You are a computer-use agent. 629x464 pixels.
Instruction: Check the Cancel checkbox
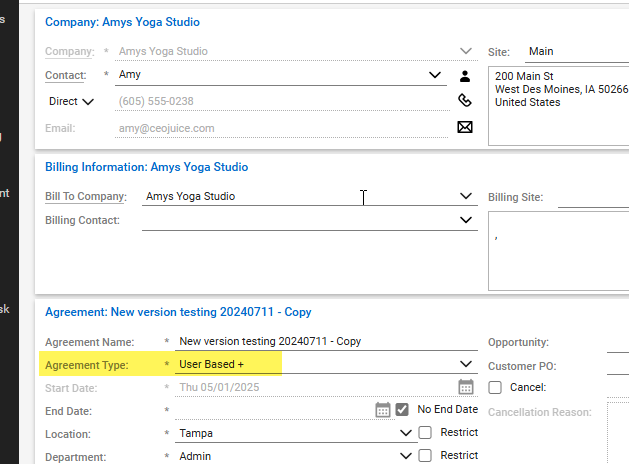(495, 387)
